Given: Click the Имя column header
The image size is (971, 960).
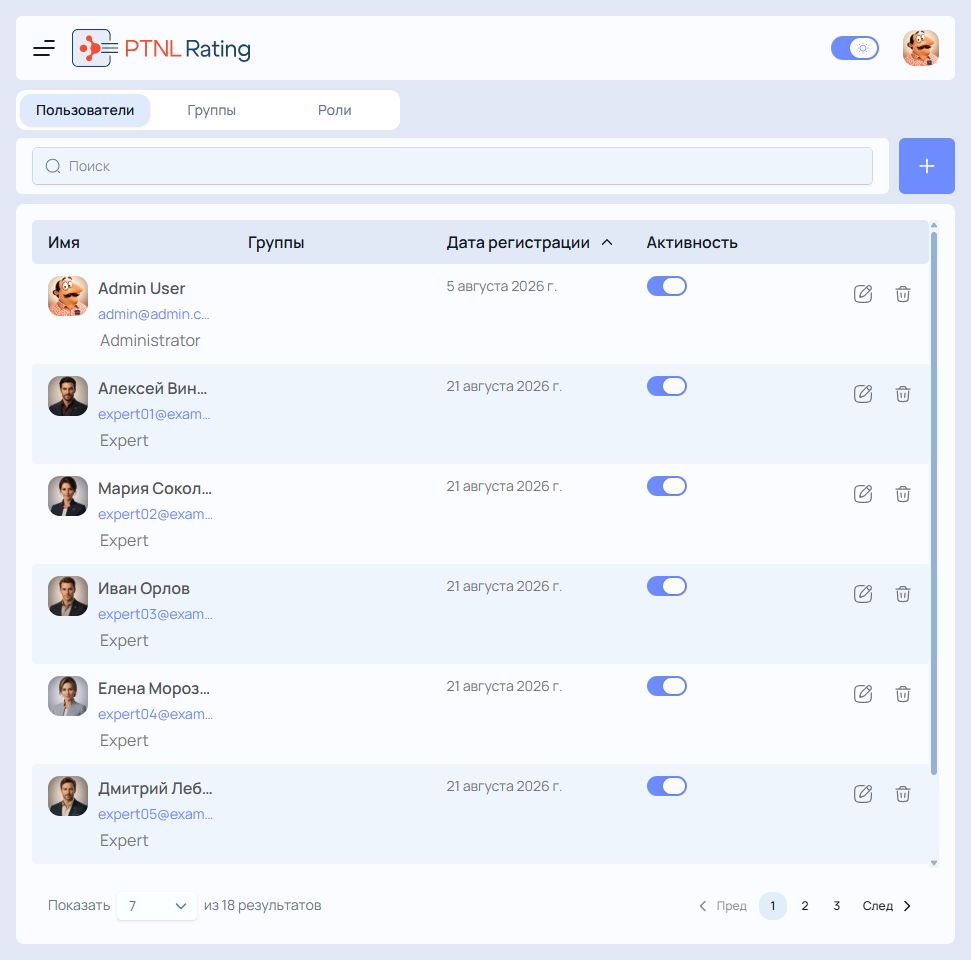Looking at the screenshot, I should 64,242.
